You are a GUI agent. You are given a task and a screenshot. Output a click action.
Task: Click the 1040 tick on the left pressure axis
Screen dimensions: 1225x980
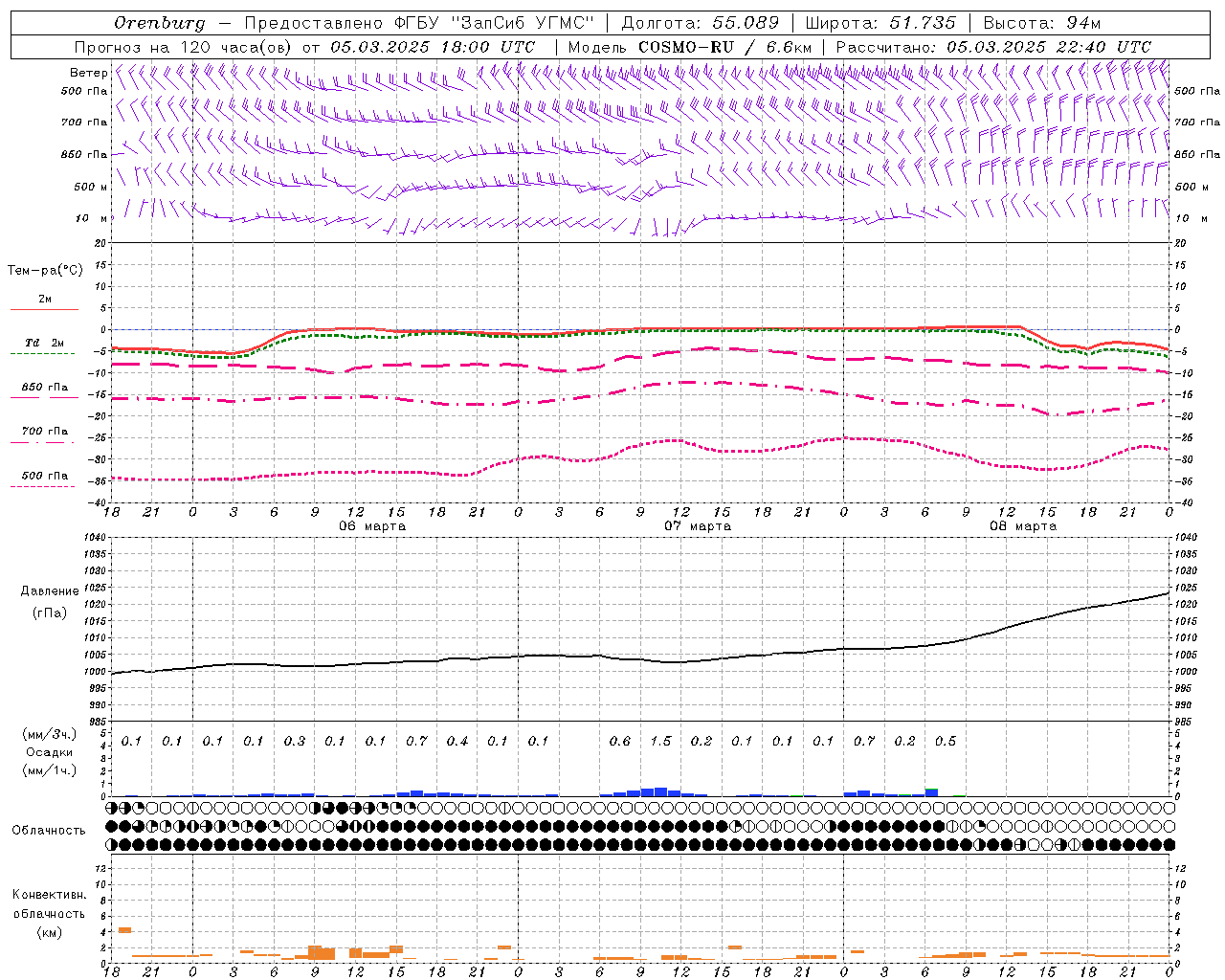[96, 538]
